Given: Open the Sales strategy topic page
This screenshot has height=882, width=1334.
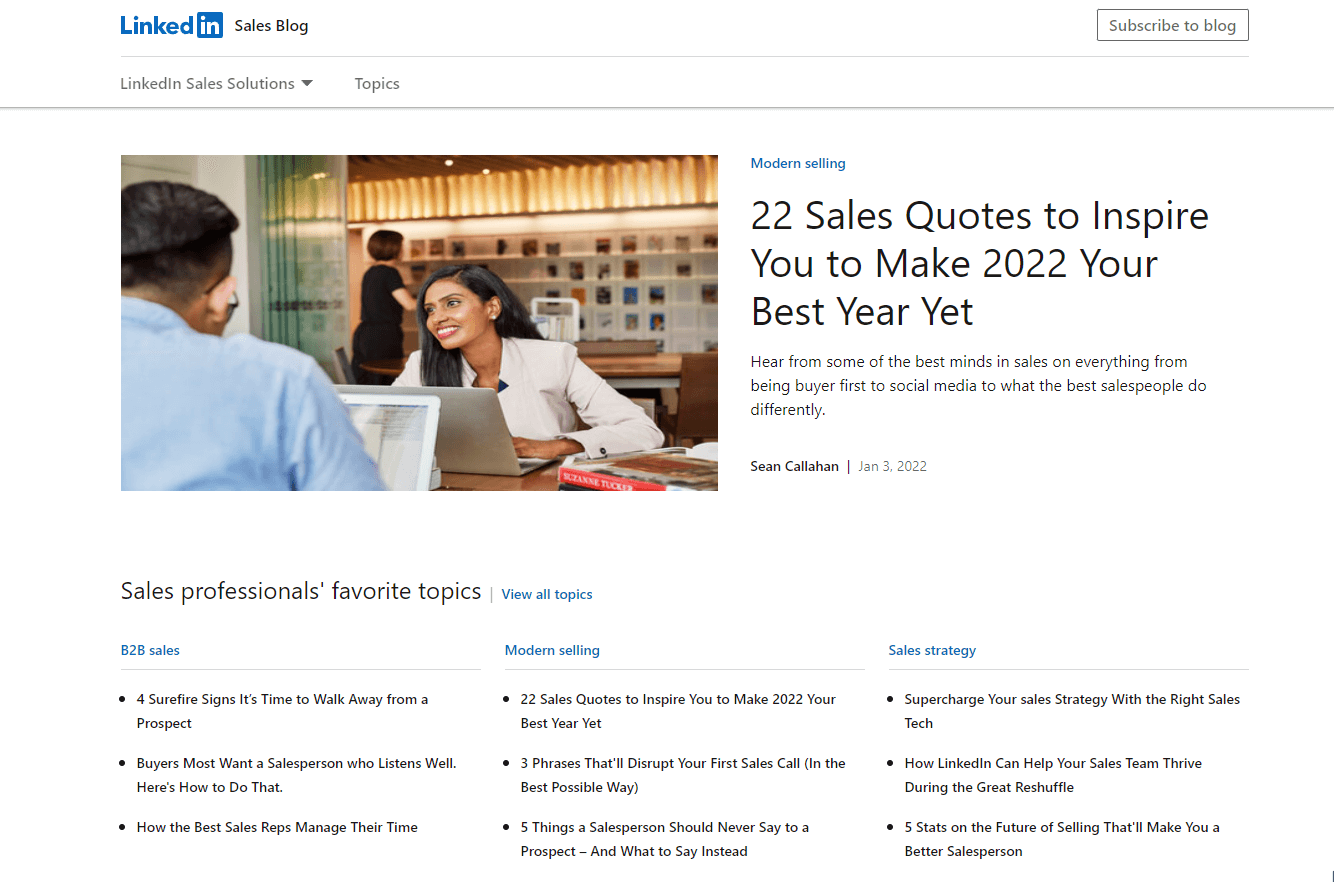Looking at the screenshot, I should pyautogui.click(x=932, y=650).
